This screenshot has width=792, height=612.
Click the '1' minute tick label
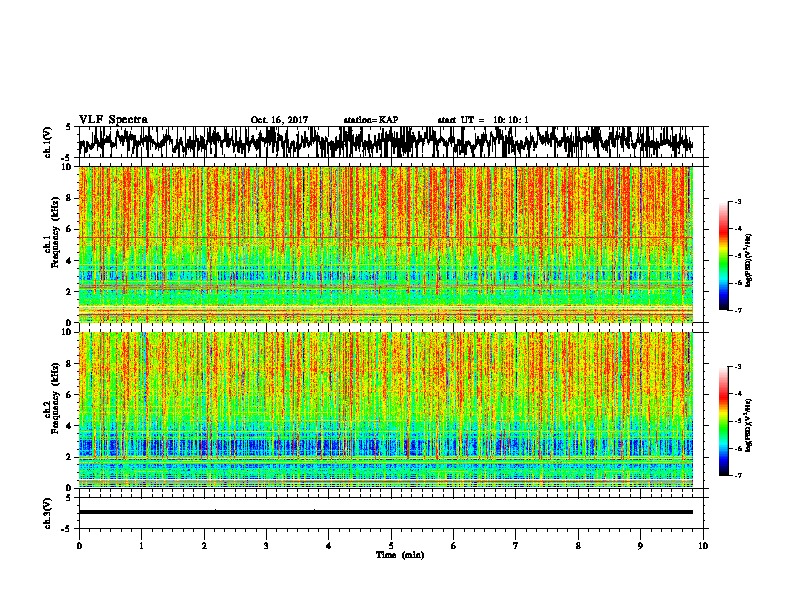coord(141,546)
